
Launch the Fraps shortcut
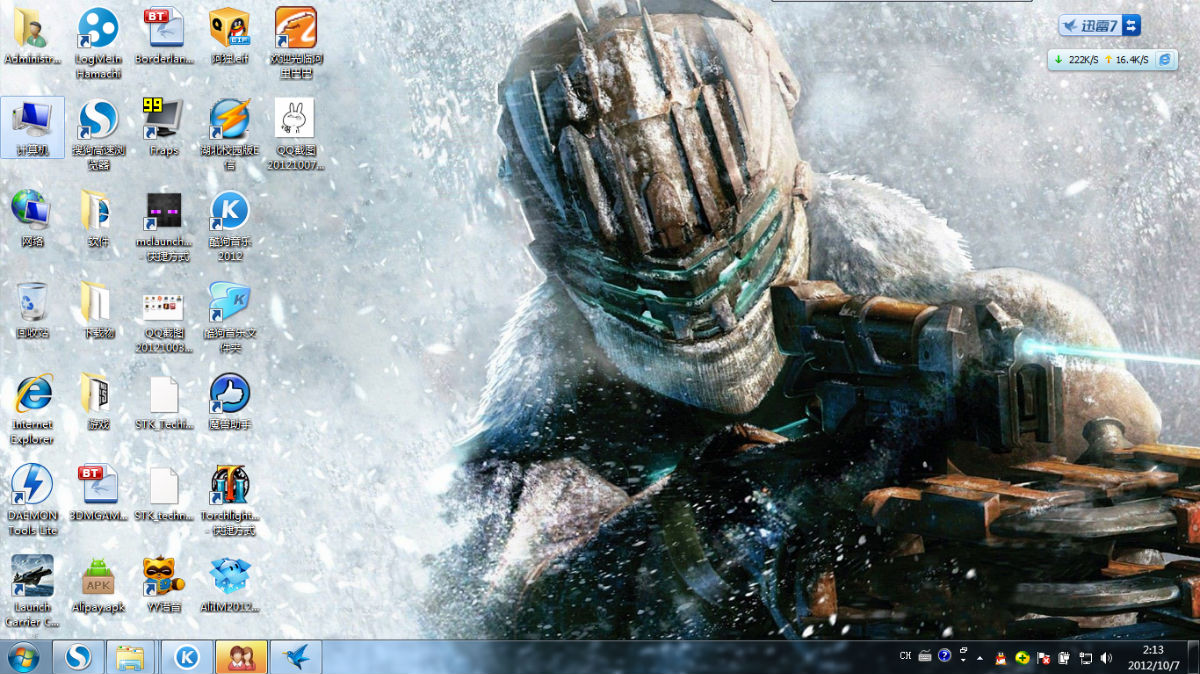(164, 127)
